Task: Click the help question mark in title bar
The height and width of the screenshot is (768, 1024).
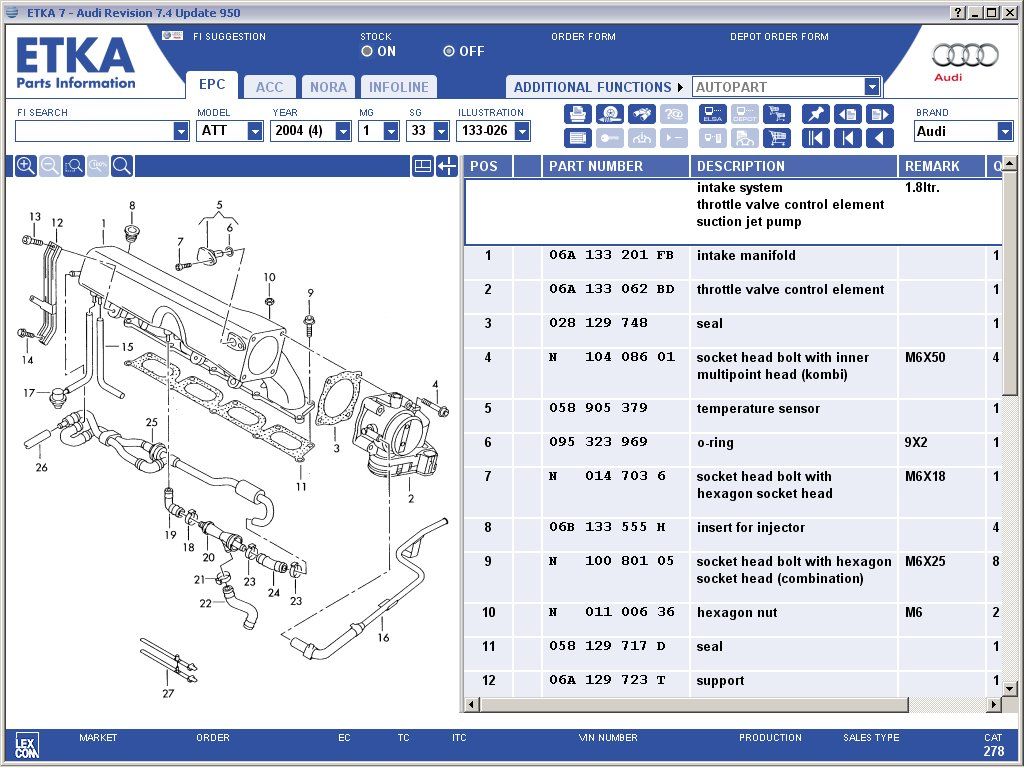Action: pyautogui.click(x=958, y=13)
